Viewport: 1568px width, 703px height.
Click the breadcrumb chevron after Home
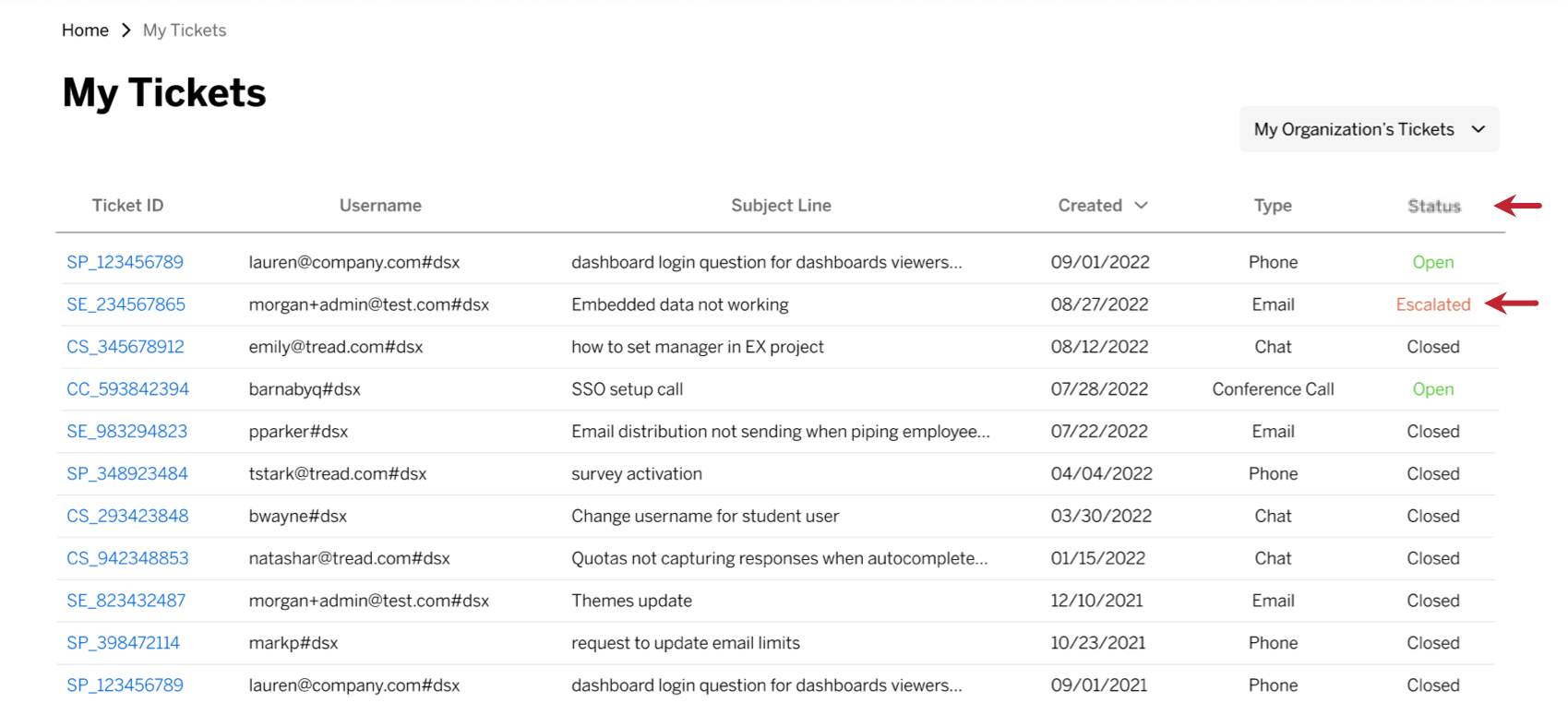126,30
